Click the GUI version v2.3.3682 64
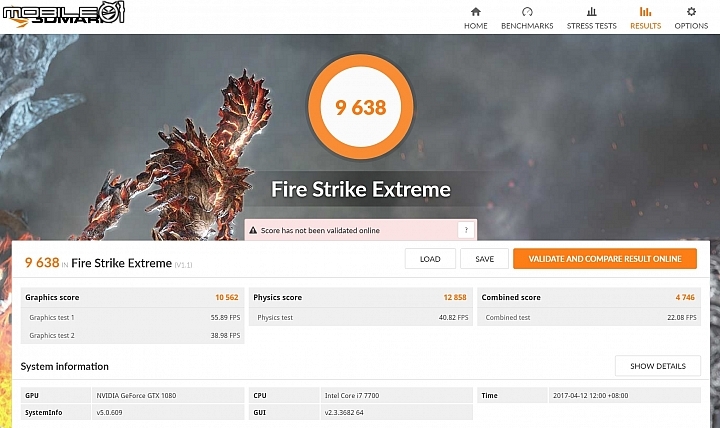The height and width of the screenshot is (428, 720). click(344, 412)
